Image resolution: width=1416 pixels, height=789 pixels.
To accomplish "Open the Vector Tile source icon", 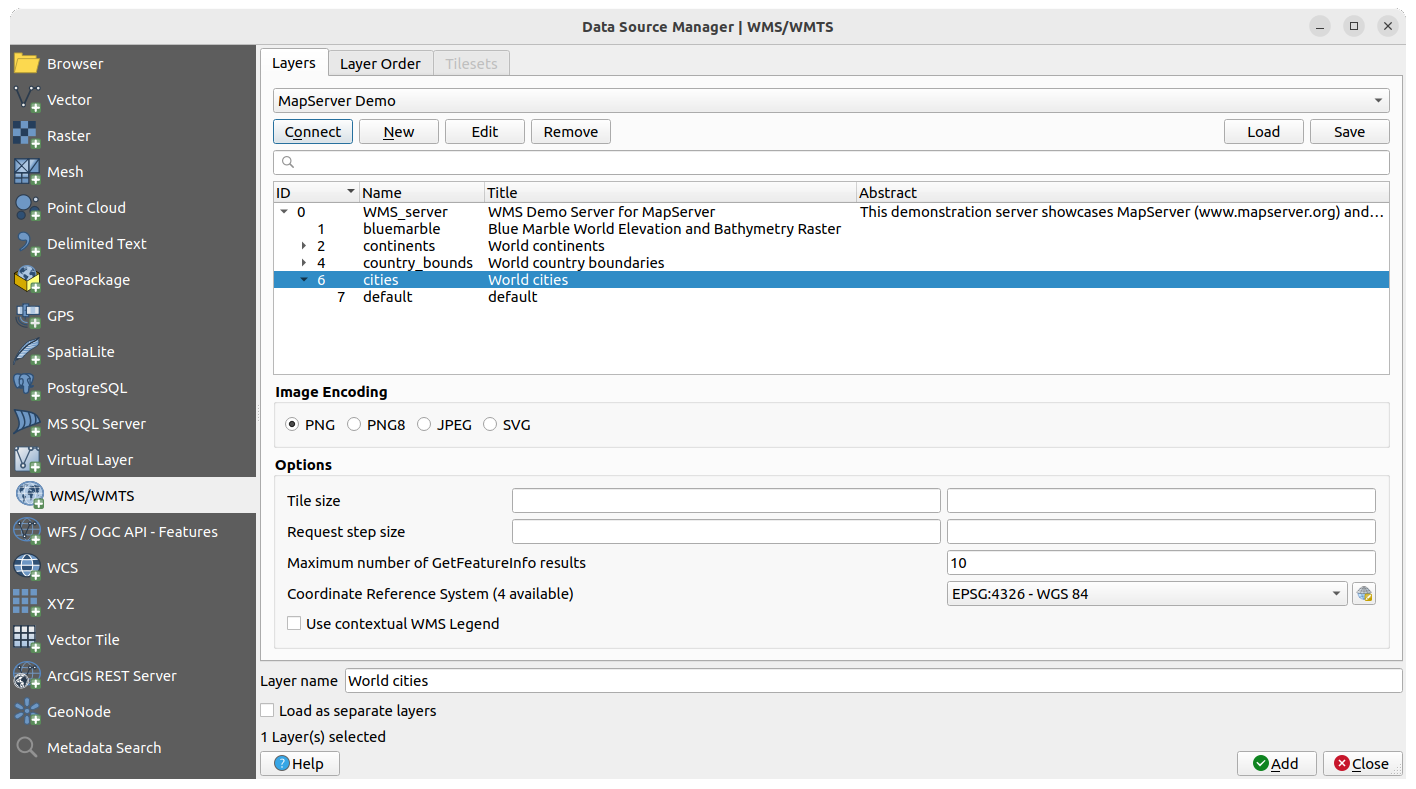I will (x=27, y=640).
